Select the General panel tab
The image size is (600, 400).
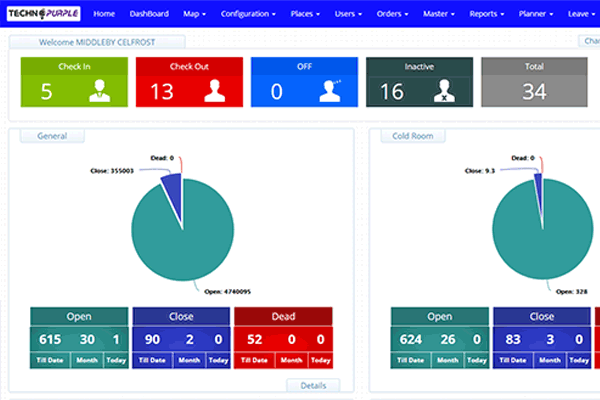52,136
